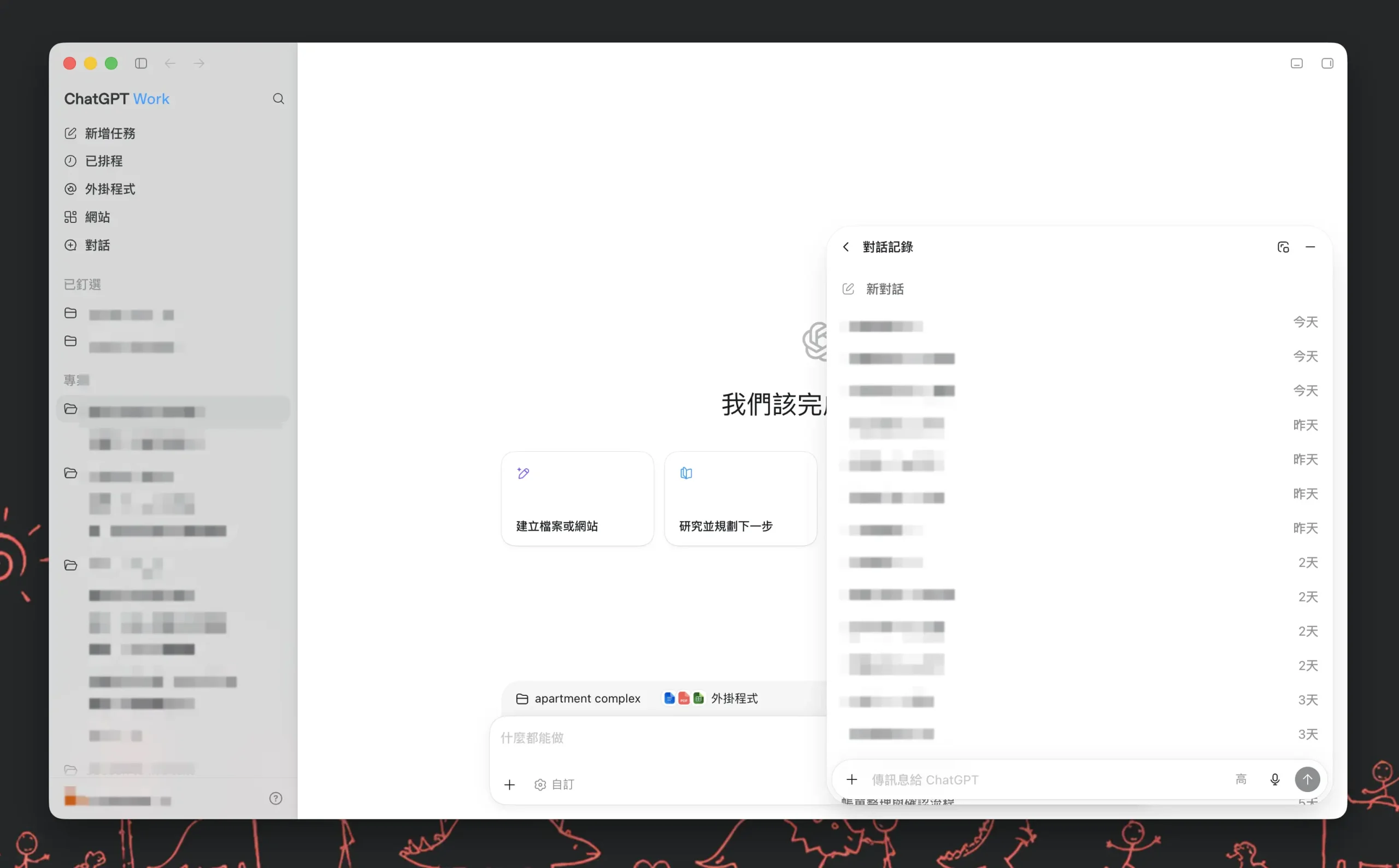Click the microphone voice input icon
This screenshot has width=1399, height=868.
click(x=1275, y=779)
